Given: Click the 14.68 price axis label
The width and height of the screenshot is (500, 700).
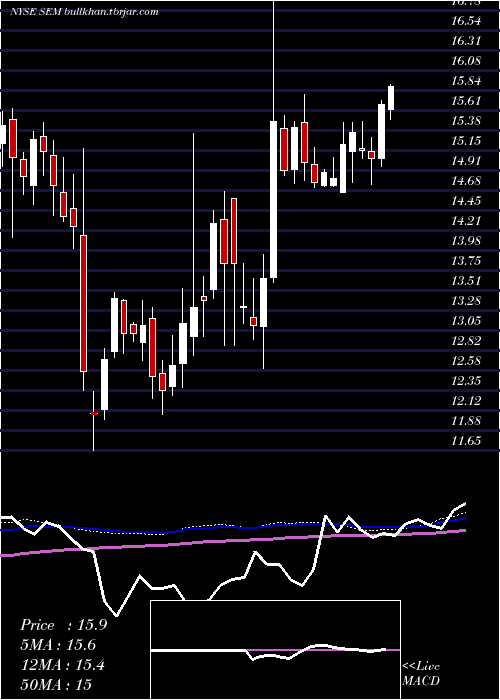Looking at the screenshot, I should pos(466,181).
